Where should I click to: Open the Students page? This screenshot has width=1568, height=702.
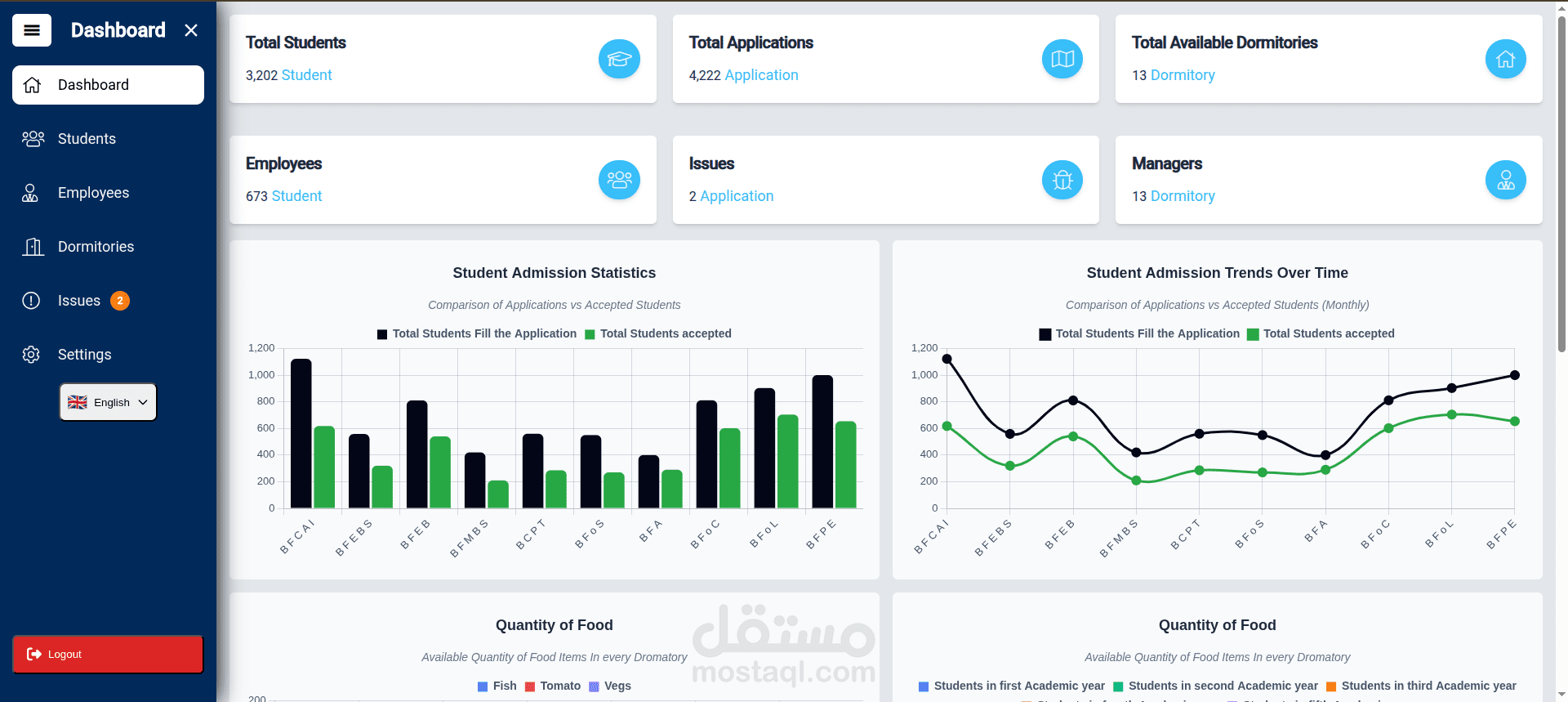click(108, 139)
